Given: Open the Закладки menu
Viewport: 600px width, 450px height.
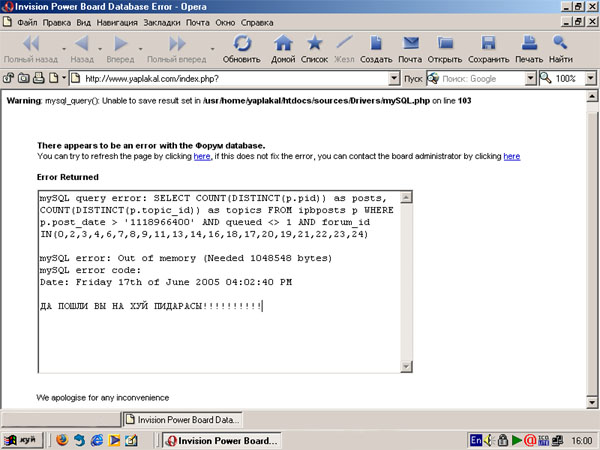Looking at the screenshot, I should click(162, 23).
